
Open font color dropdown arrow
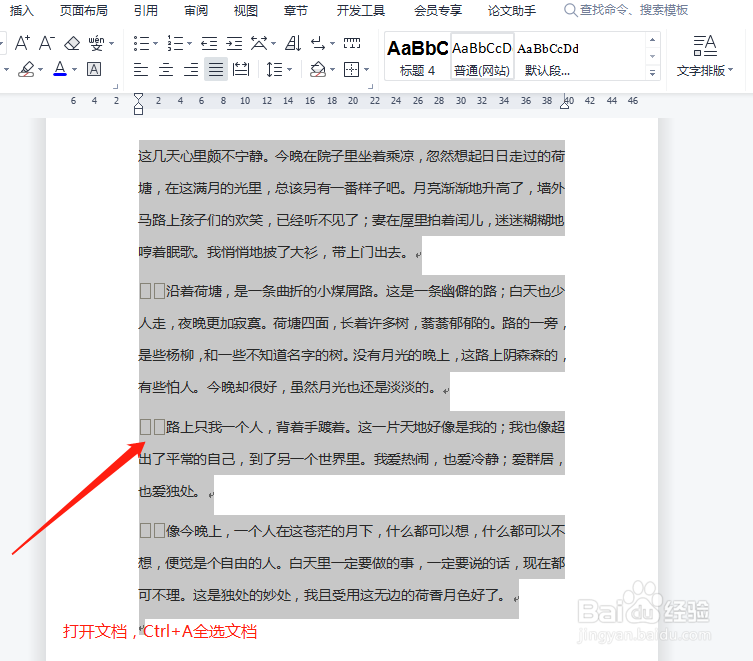click(74, 70)
